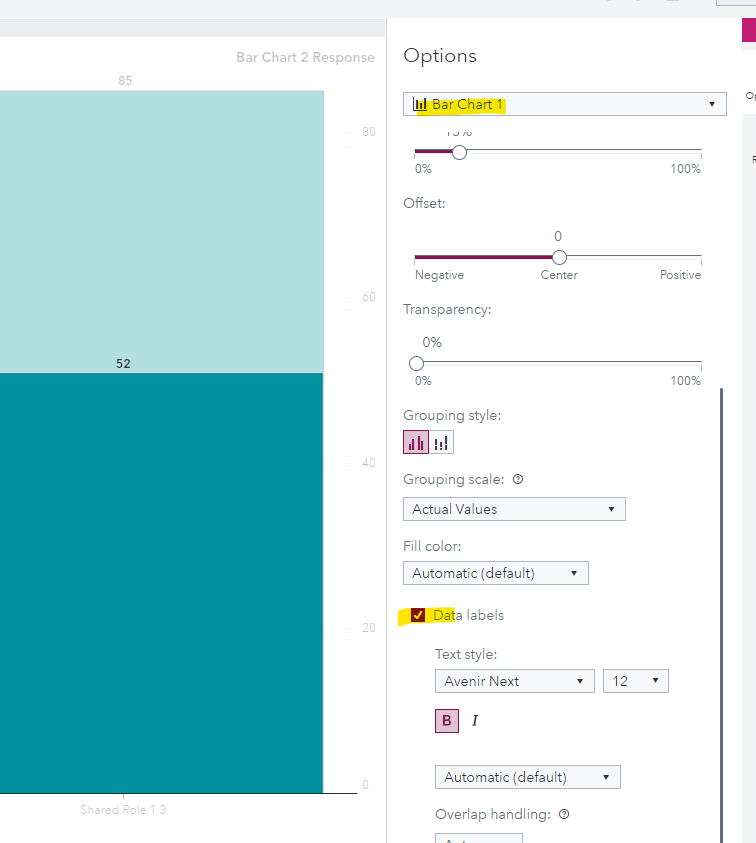Click the Transparency slider handle

pos(417,363)
